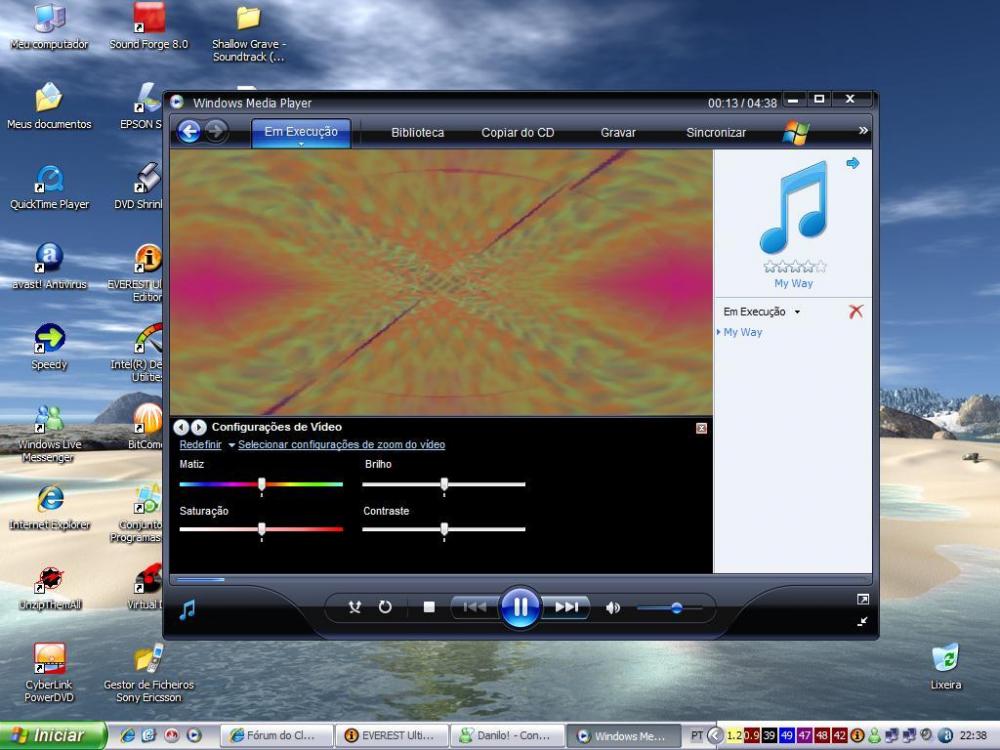Mute the speaker volume
This screenshot has height=750, width=1000.
[613, 607]
